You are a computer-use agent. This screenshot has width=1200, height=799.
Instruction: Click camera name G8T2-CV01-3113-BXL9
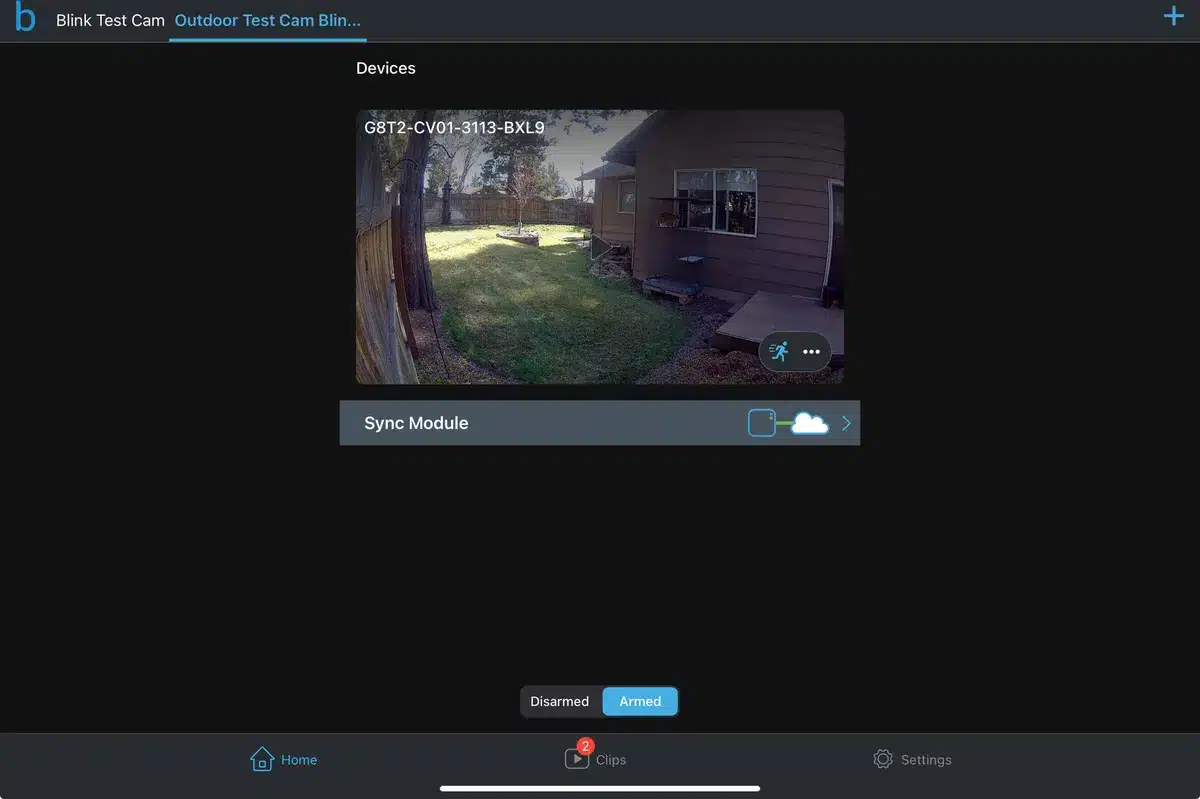click(x=454, y=127)
